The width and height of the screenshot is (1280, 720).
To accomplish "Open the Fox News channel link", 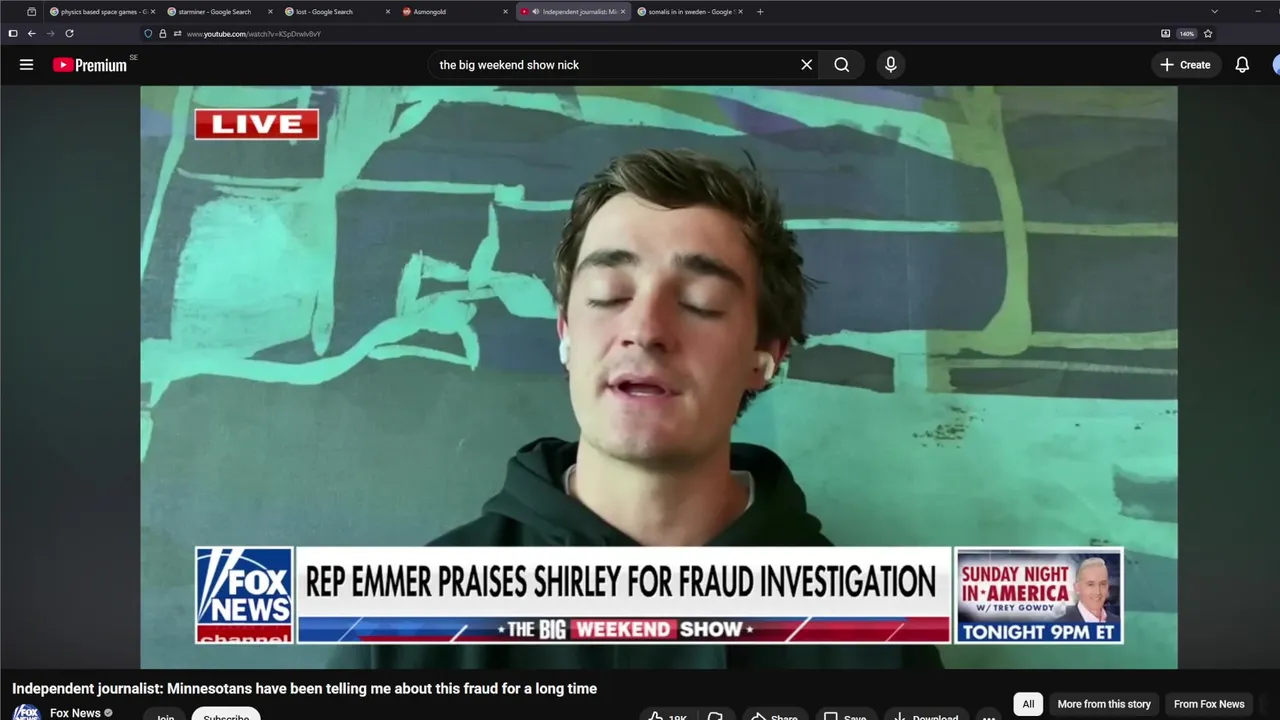I will (x=75, y=713).
